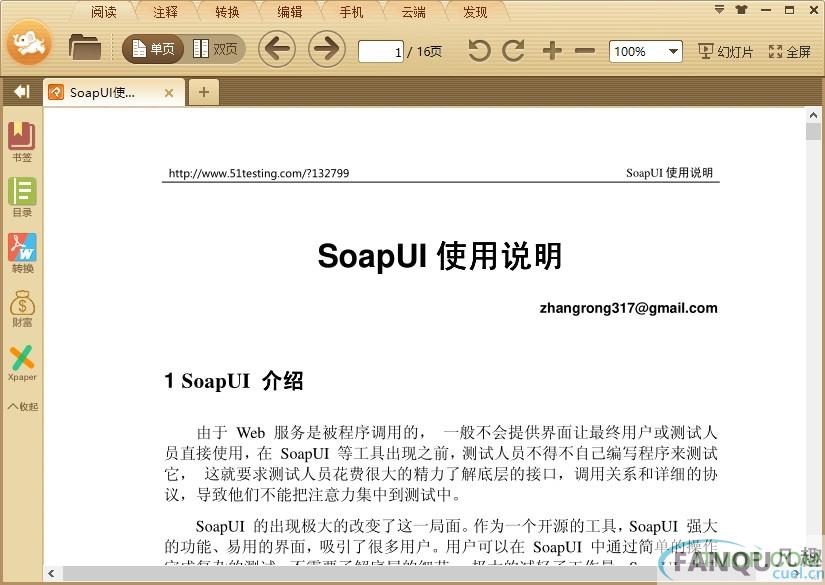Click the vertical scrollbar thumb
The width and height of the screenshot is (825, 585).
813,131
